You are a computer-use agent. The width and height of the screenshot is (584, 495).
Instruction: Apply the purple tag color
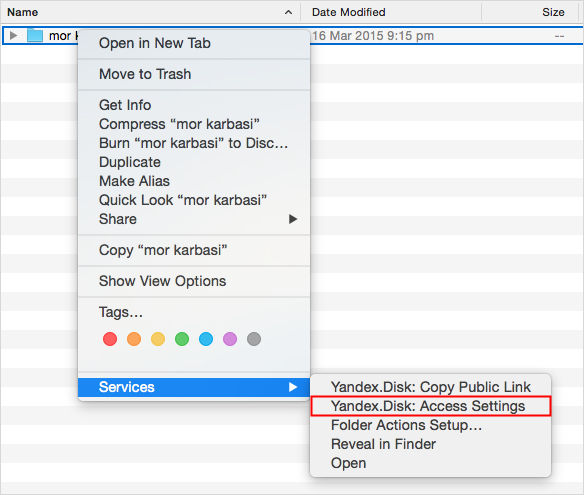(x=230, y=339)
